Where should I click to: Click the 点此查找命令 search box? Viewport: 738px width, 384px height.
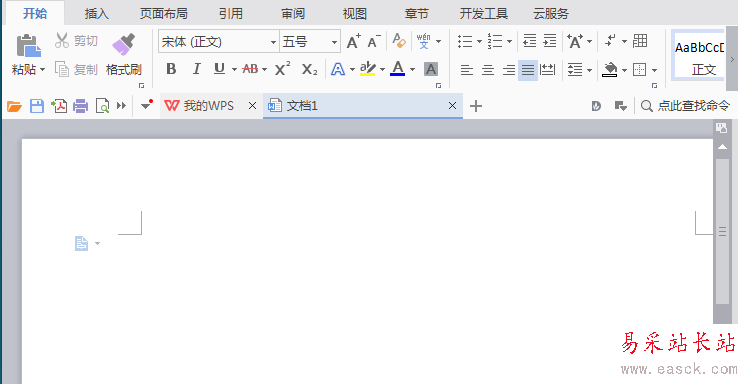click(685, 106)
